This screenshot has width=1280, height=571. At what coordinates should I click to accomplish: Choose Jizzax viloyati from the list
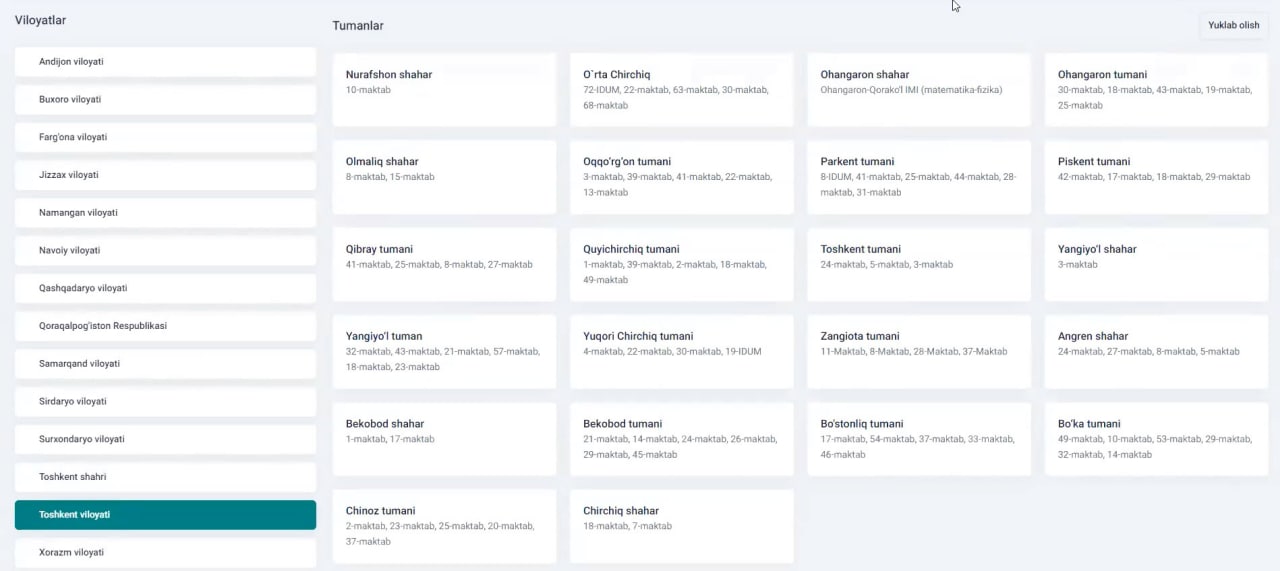[165, 175]
